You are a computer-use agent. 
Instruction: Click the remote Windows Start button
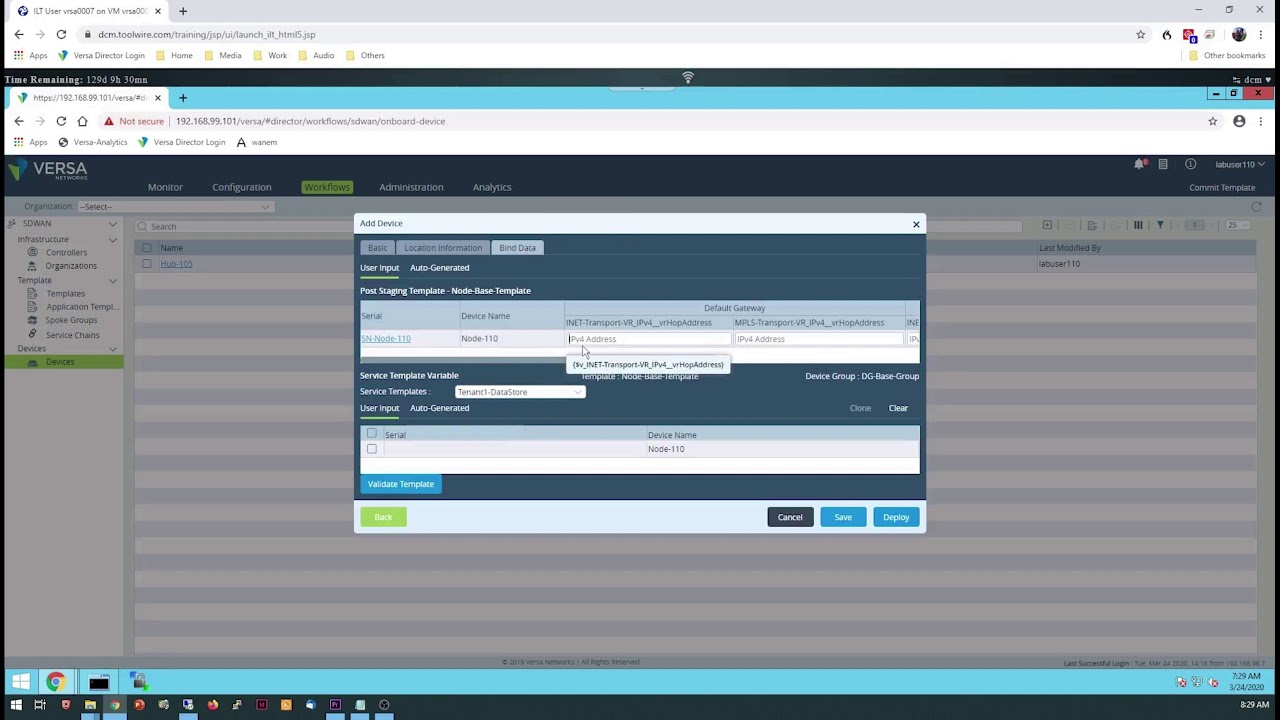pyautogui.click(x=20, y=682)
